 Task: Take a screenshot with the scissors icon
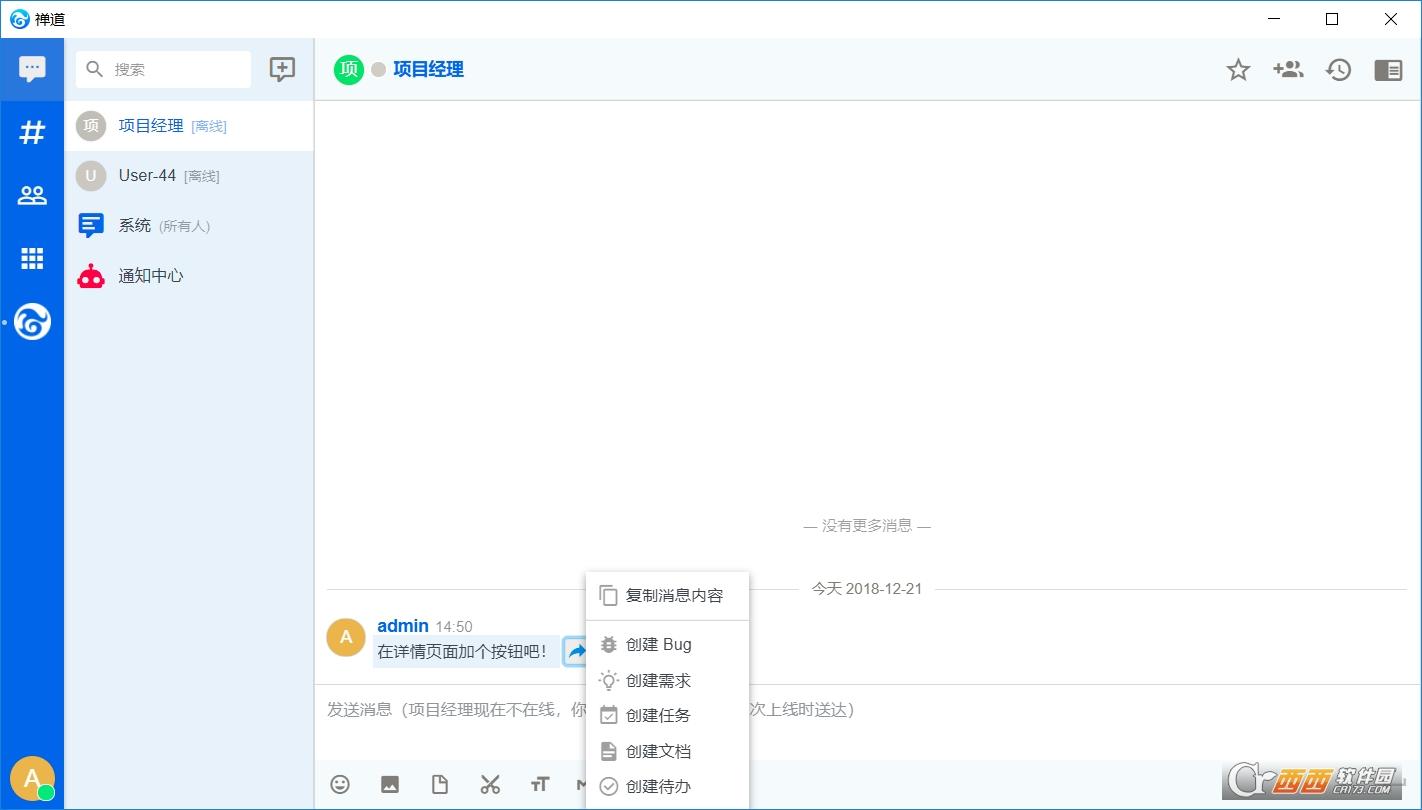[x=490, y=785]
